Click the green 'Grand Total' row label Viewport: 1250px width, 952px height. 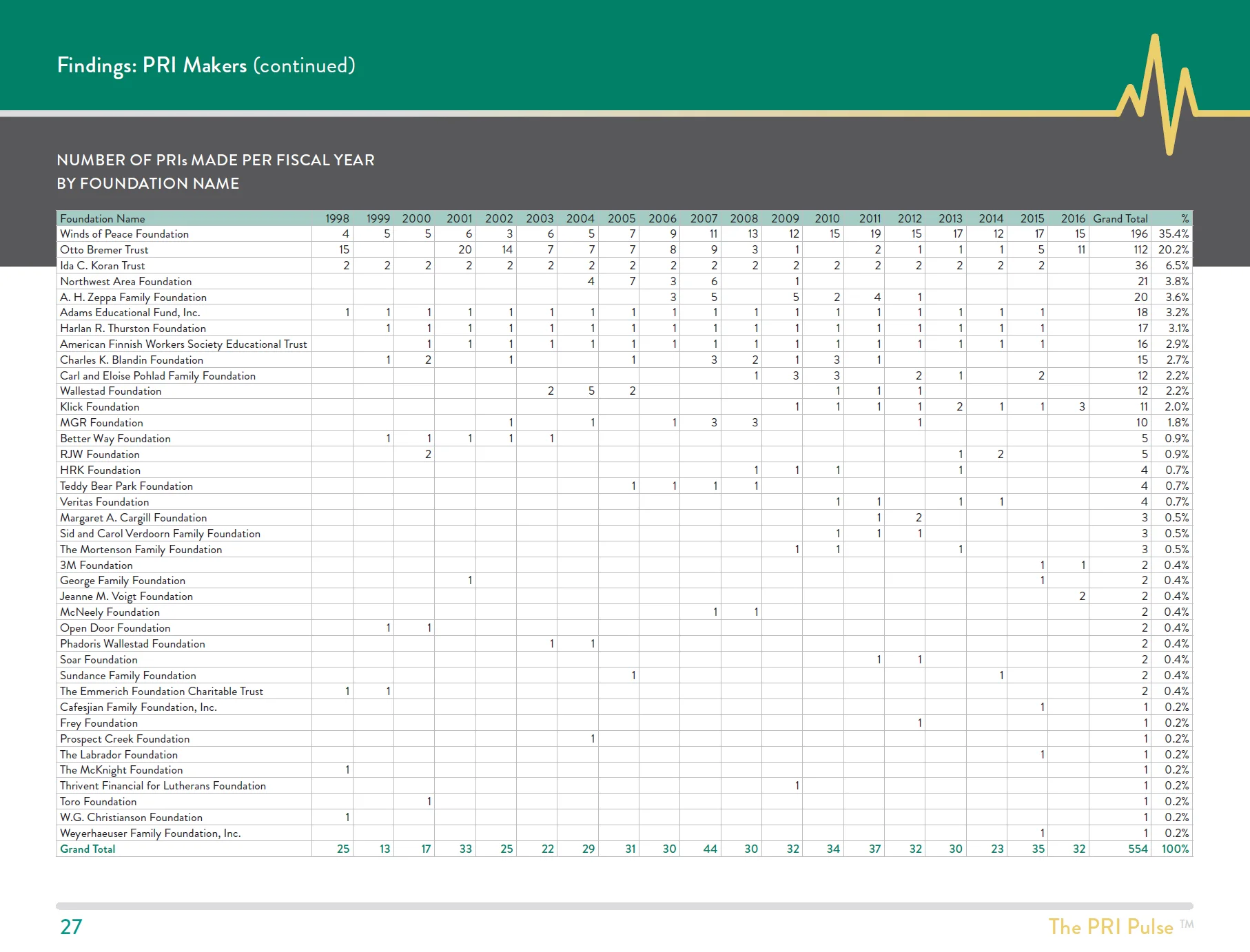88,849
